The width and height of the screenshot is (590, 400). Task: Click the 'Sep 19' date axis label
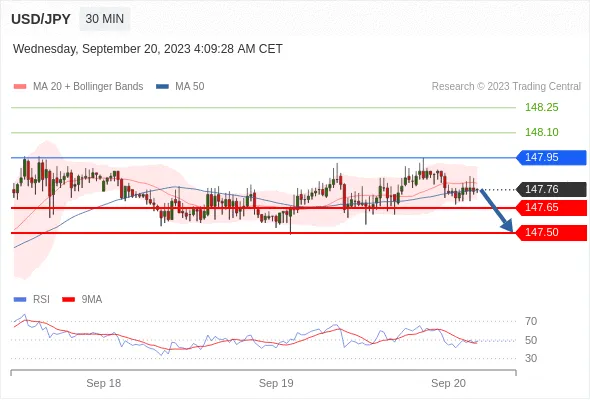[x=276, y=383]
